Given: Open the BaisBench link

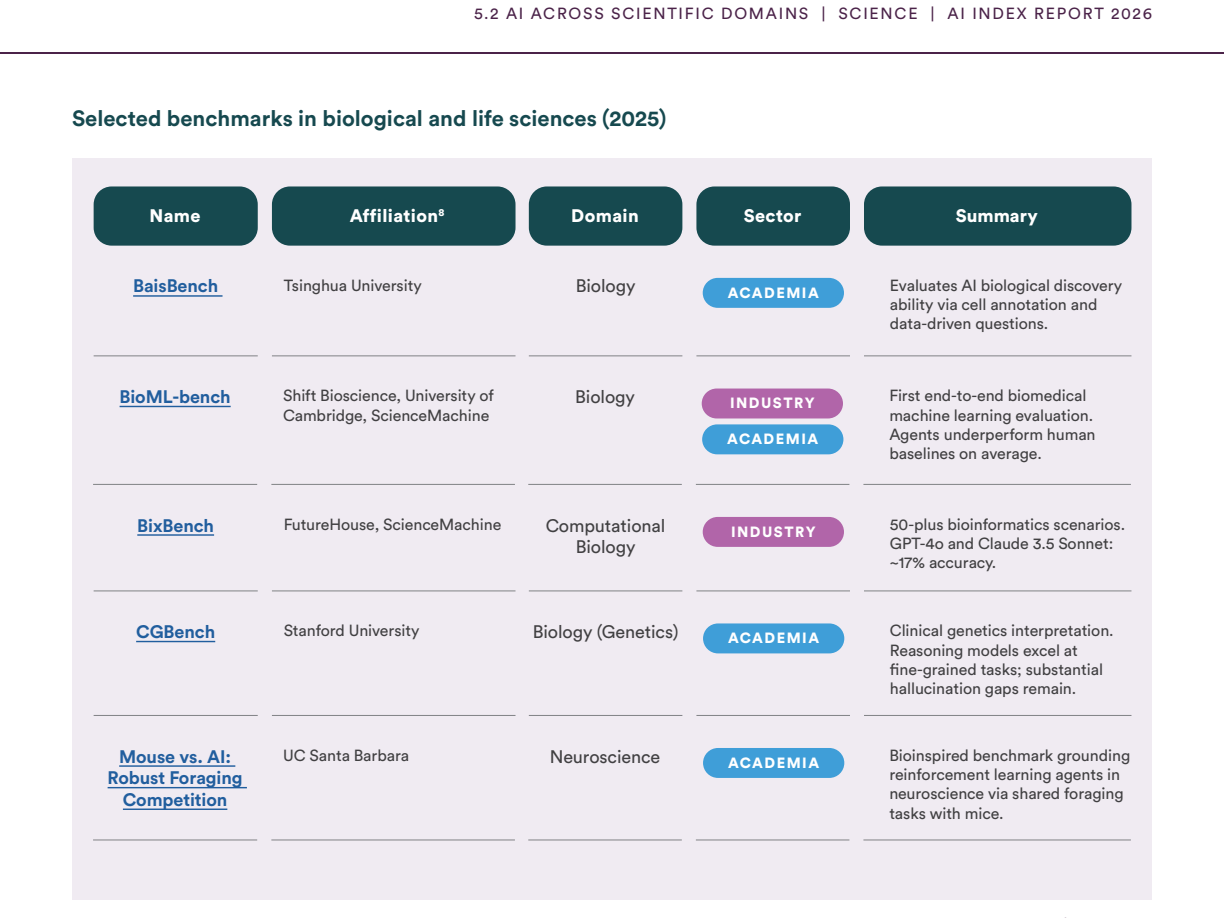Looking at the screenshot, I should (x=176, y=286).
